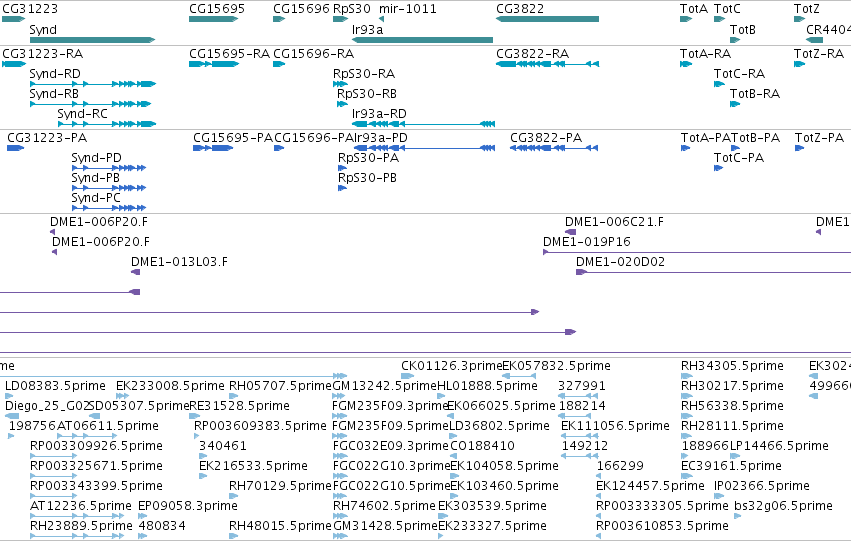Click the CG15695-RA transcript label
The height and width of the screenshot is (541, 851).
point(229,54)
